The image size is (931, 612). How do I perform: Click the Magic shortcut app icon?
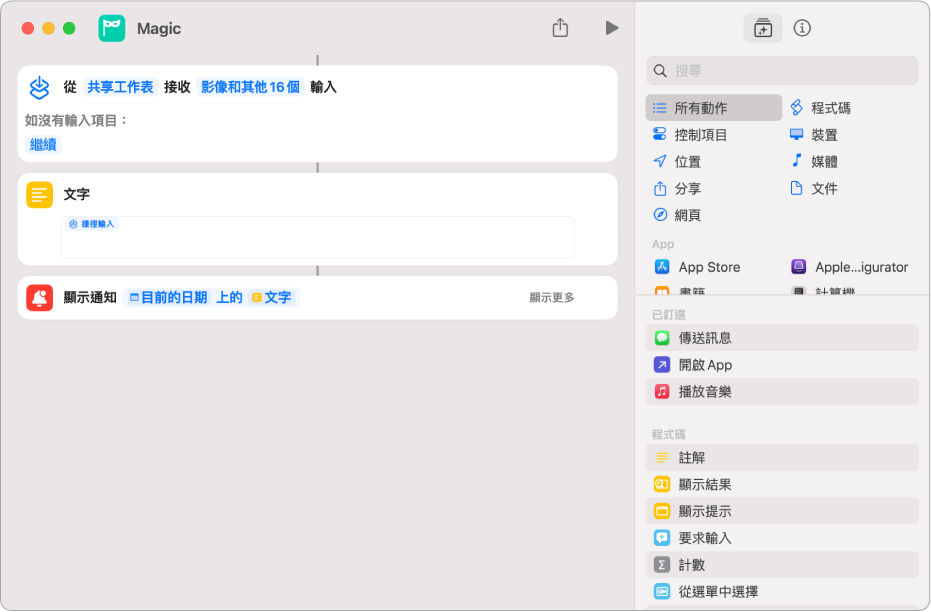click(112, 28)
